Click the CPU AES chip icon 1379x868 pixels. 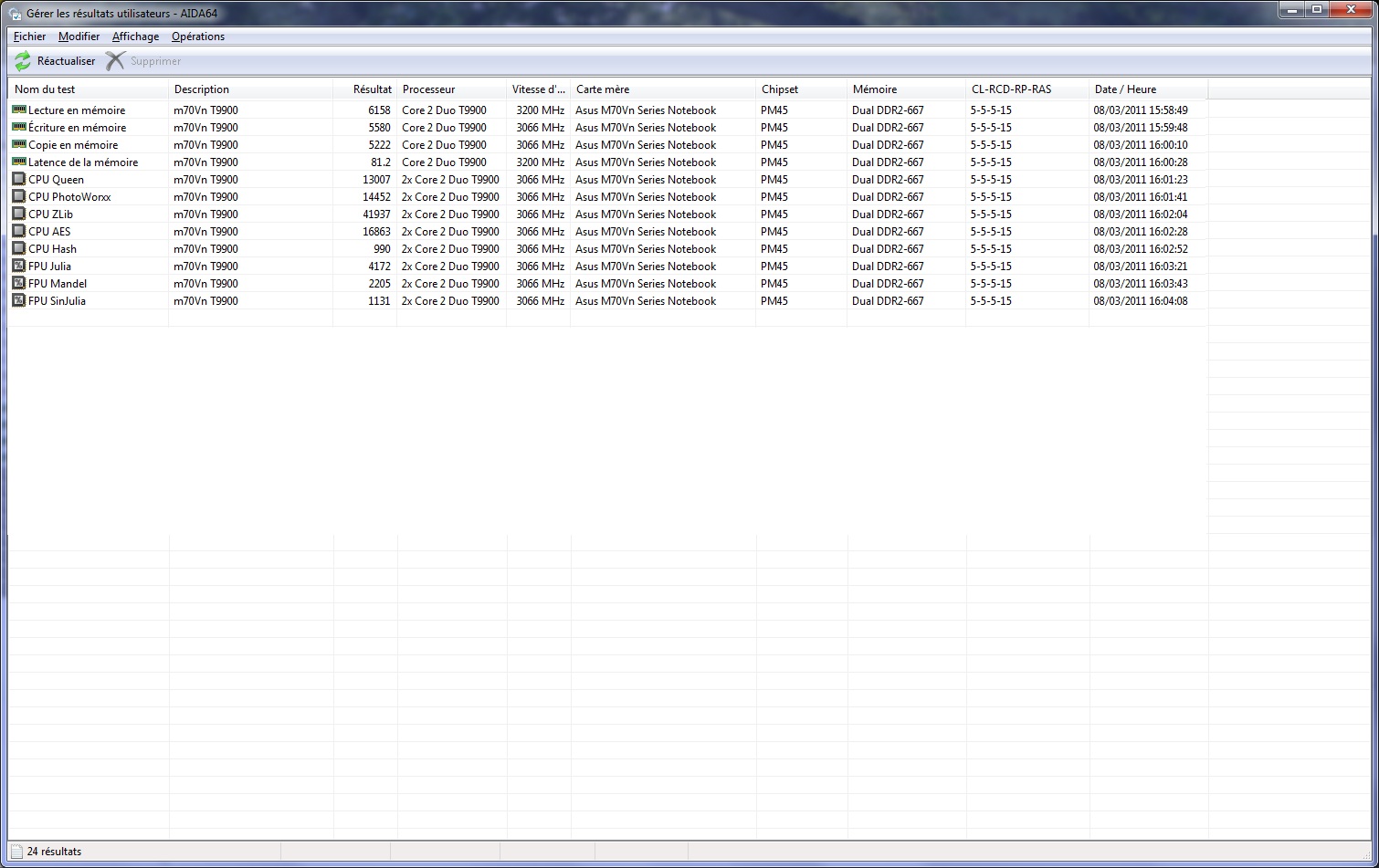(x=18, y=232)
